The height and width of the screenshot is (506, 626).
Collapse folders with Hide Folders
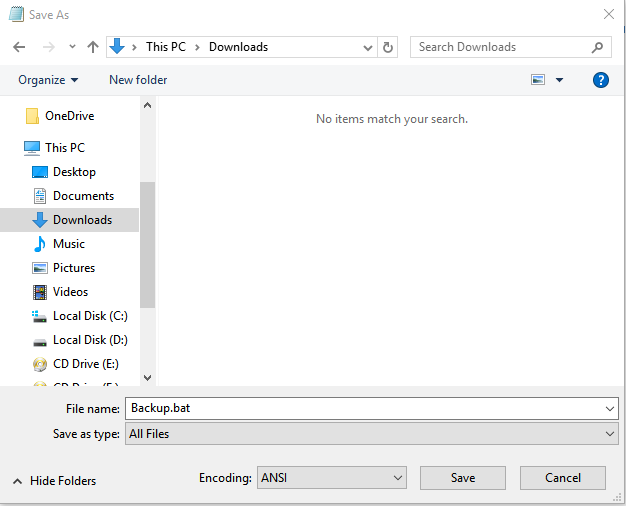(x=55, y=481)
